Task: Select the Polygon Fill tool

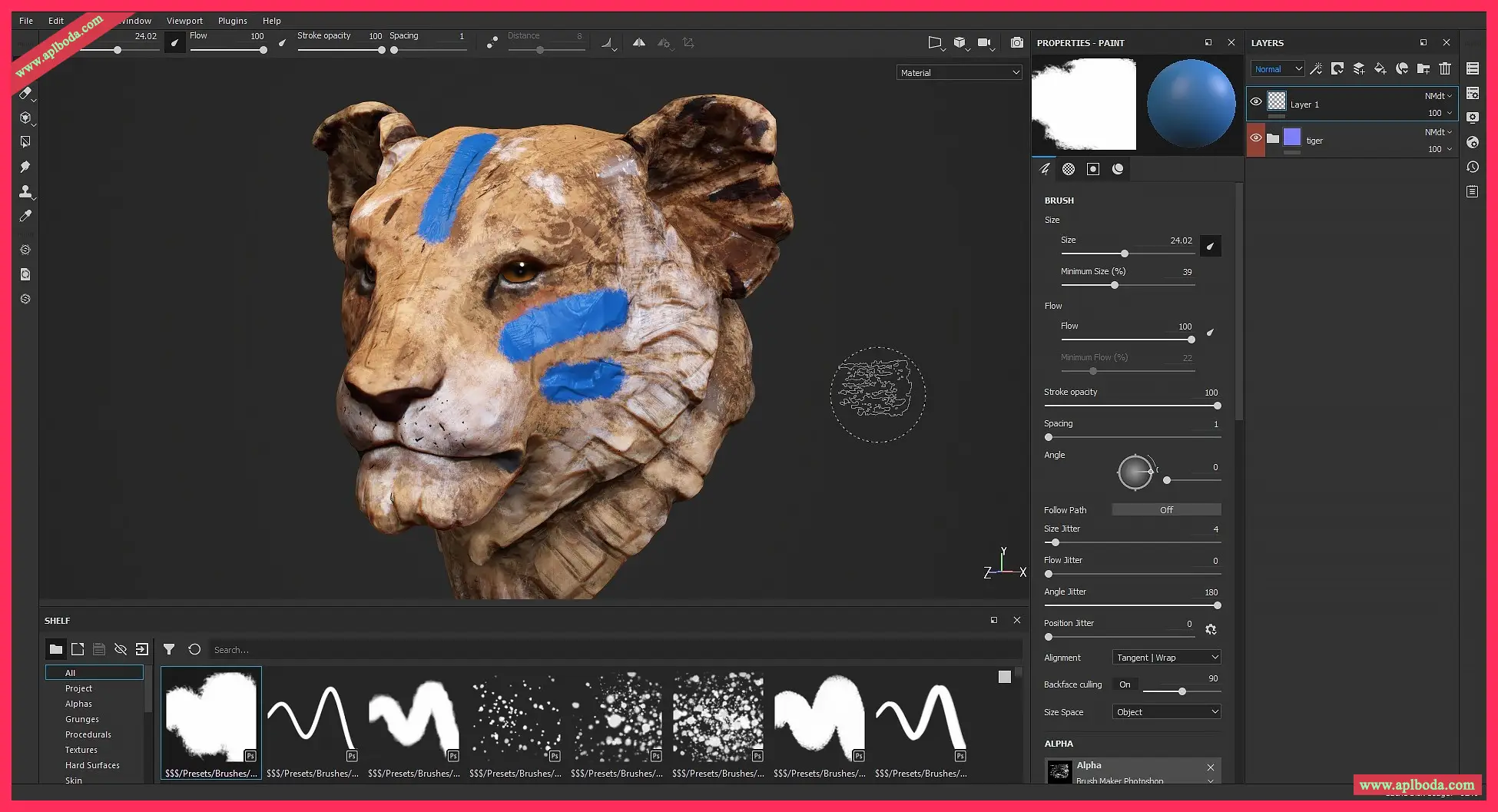Action: click(25, 142)
